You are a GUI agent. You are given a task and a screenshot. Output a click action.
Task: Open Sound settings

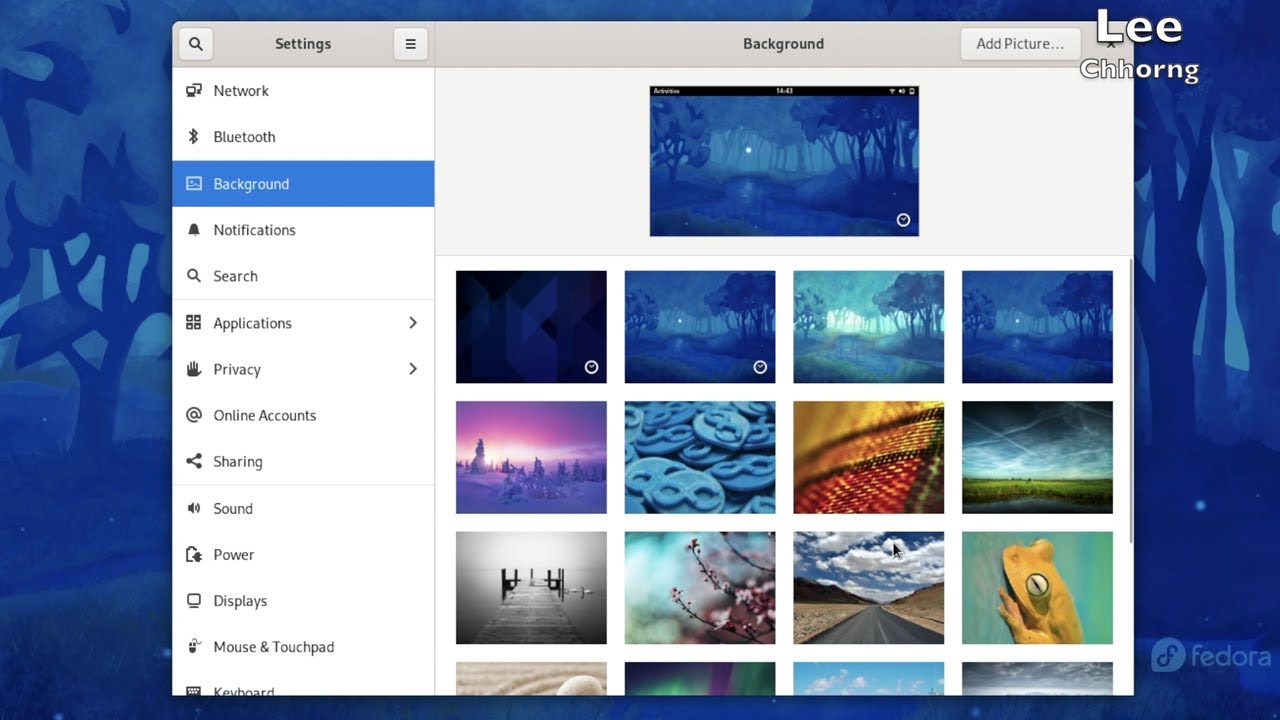tap(303, 508)
